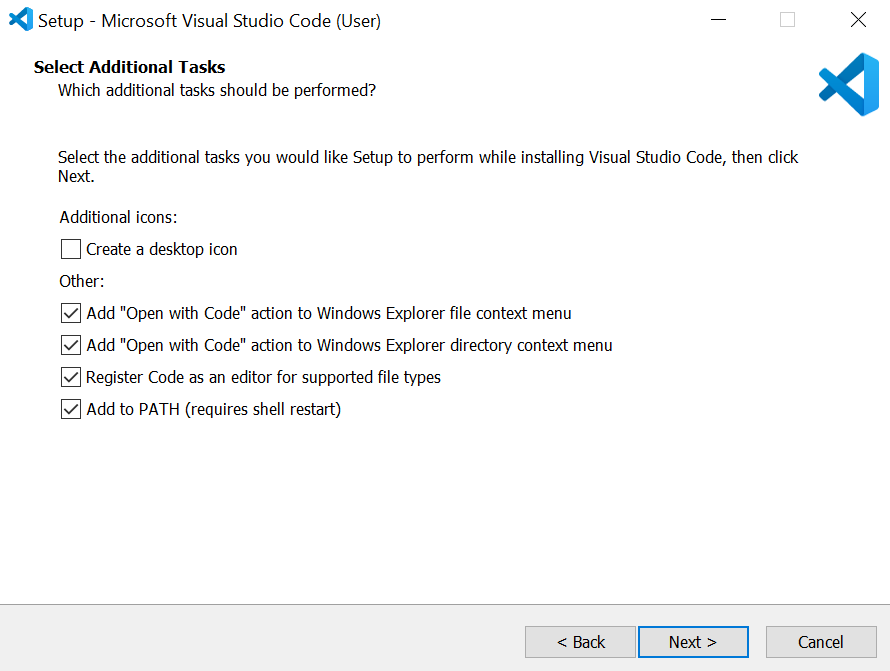Cancel the Visual Studio Code installation
This screenshot has width=890, height=671.
pos(821,641)
